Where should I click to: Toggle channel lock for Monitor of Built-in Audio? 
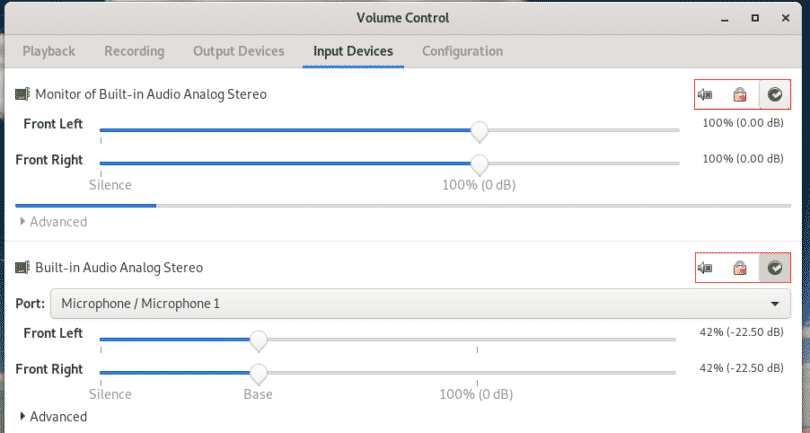click(x=740, y=95)
